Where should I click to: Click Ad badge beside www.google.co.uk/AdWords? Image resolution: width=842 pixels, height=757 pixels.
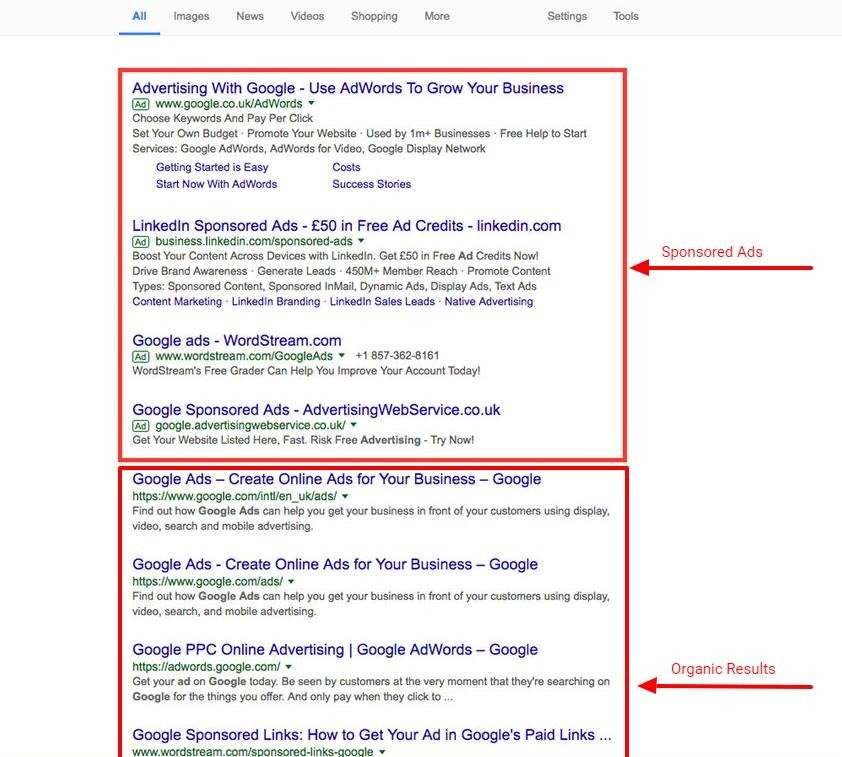[141, 104]
